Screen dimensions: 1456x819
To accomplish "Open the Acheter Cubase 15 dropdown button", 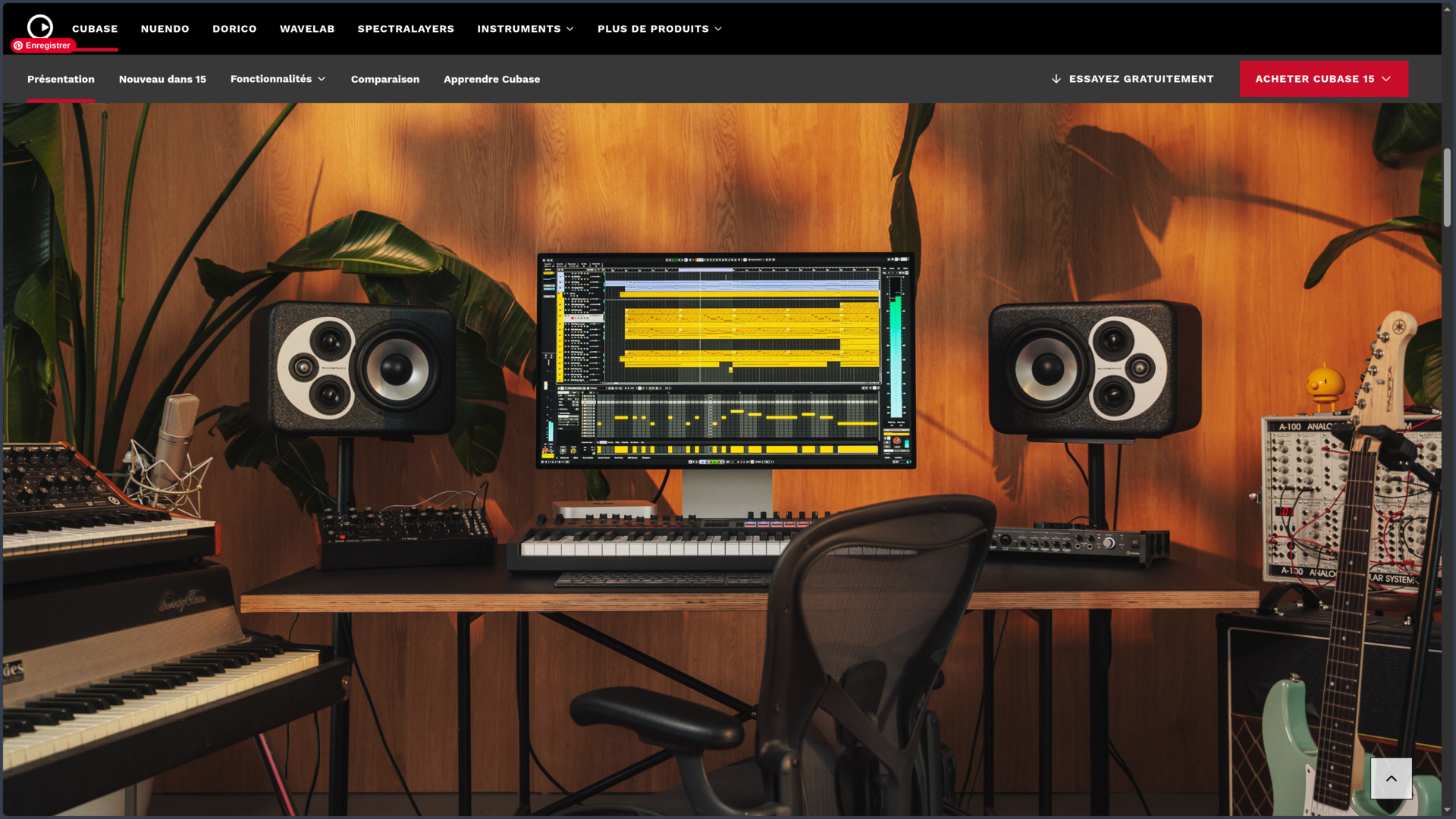I will [1324, 79].
